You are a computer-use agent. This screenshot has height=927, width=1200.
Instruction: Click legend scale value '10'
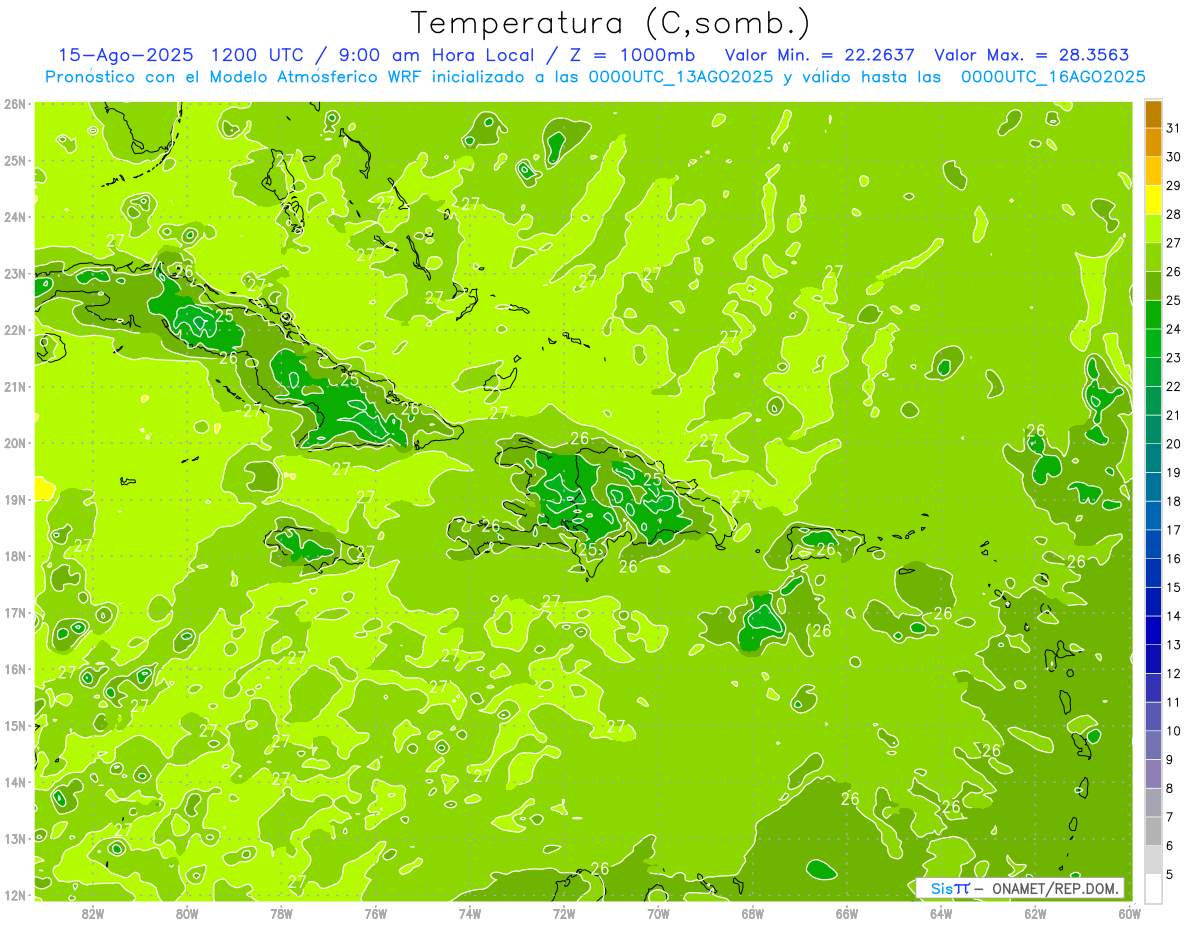click(x=1173, y=731)
